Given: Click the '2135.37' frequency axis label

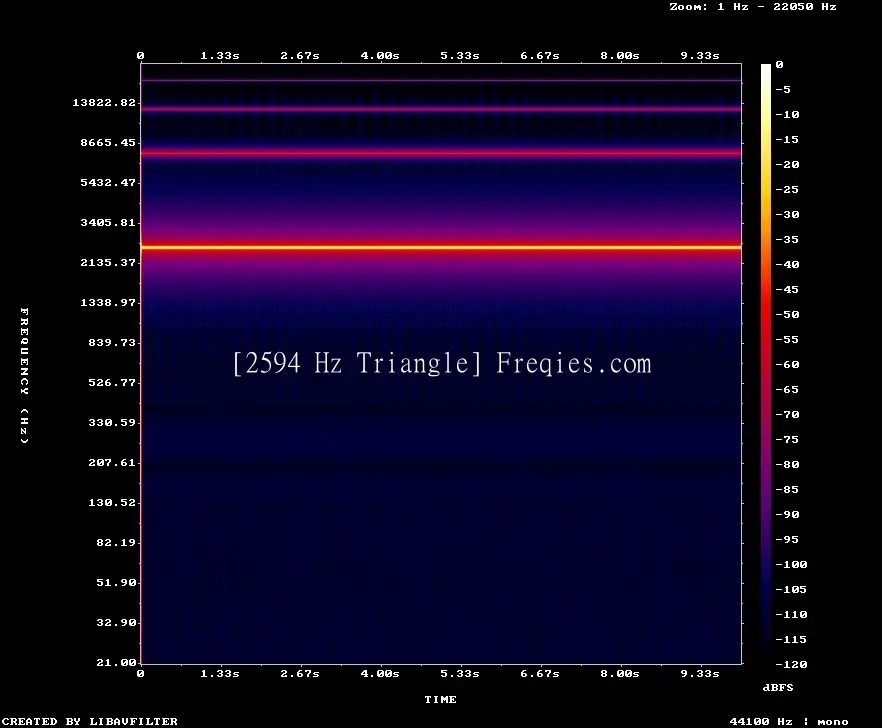Looking at the screenshot, I should tap(108, 262).
